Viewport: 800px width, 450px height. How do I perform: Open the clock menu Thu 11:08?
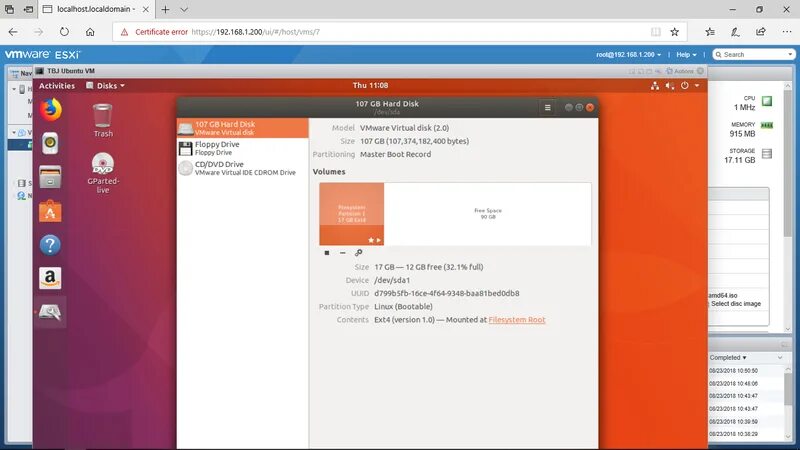(370, 85)
